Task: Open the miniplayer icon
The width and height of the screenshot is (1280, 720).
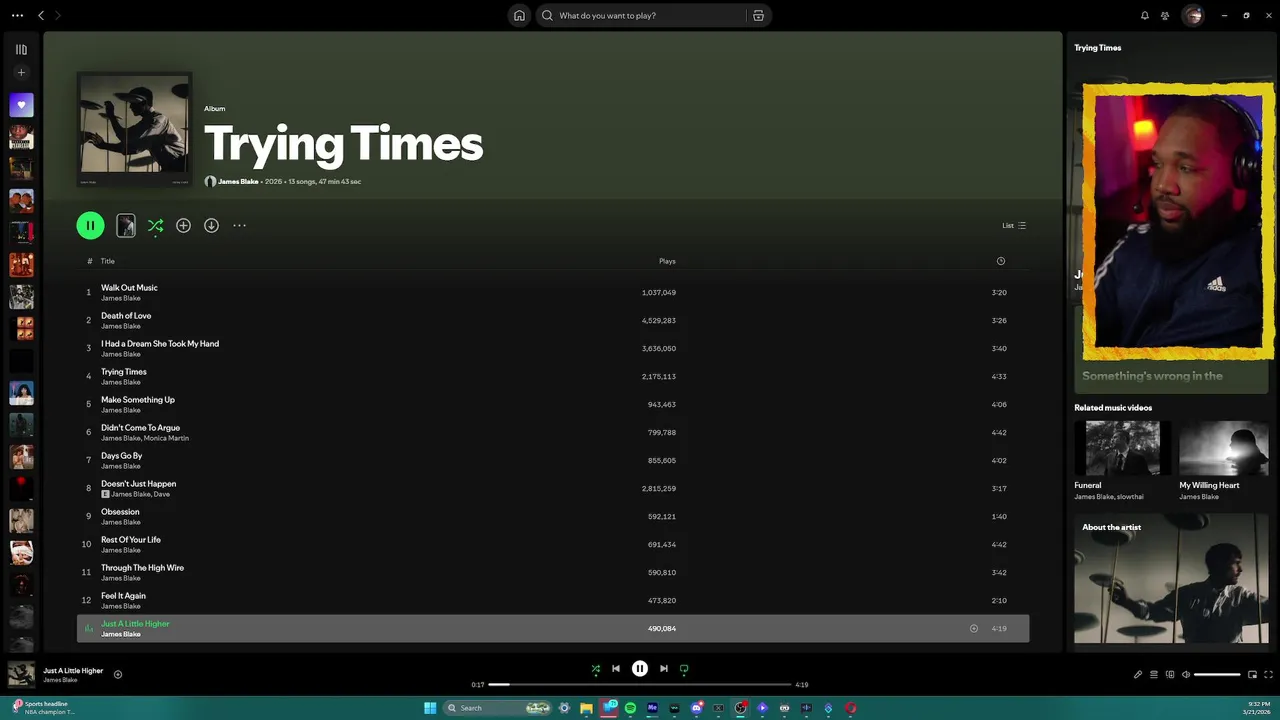Action: pyautogui.click(x=1252, y=675)
